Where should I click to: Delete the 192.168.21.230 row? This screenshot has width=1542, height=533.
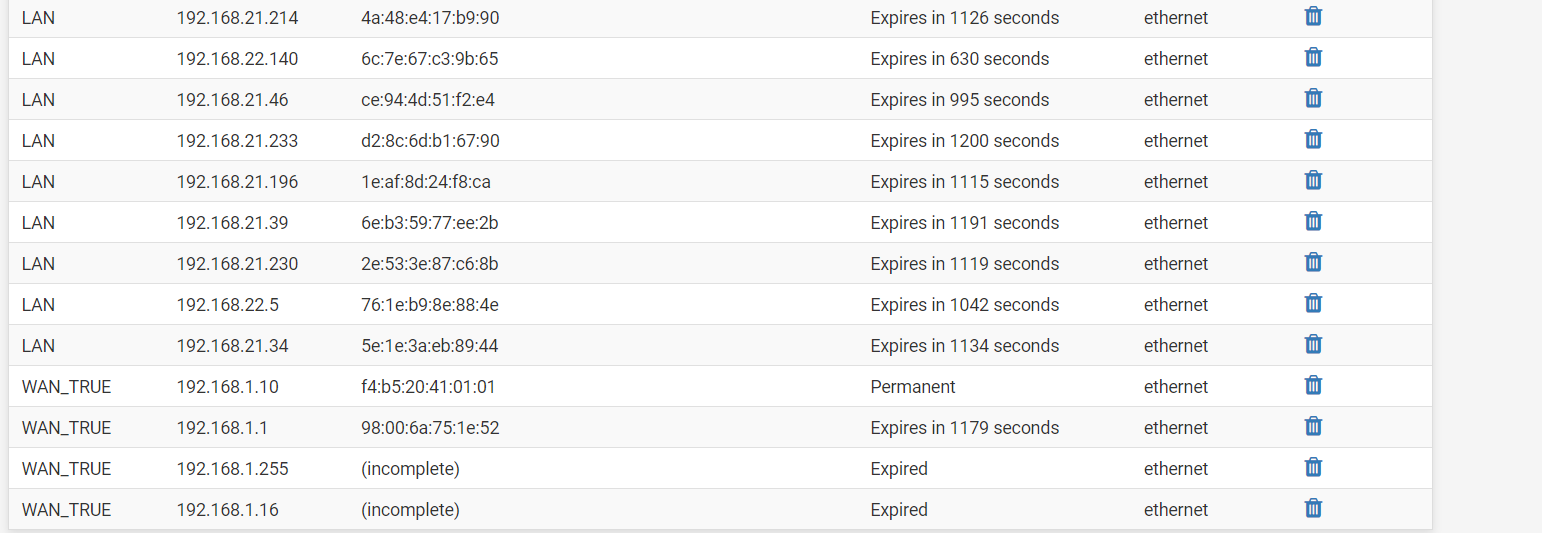tap(1313, 262)
